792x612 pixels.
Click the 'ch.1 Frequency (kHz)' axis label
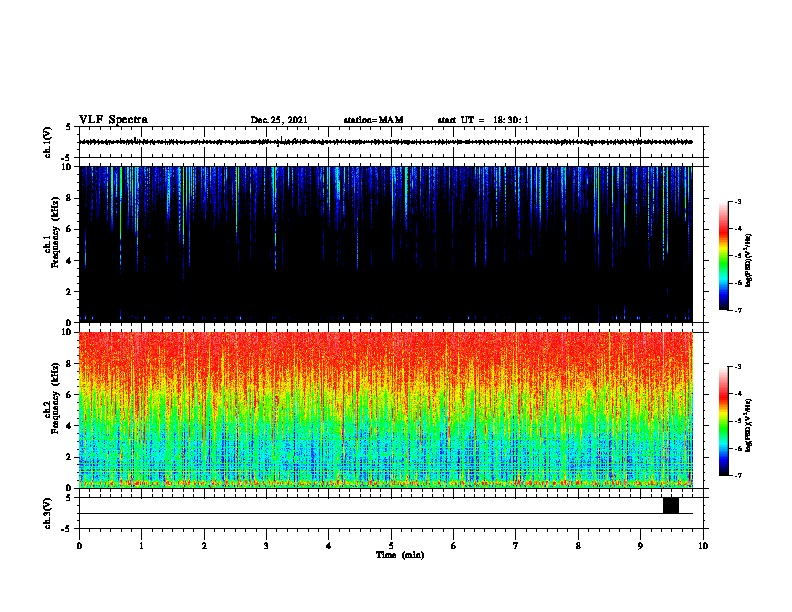52,232
